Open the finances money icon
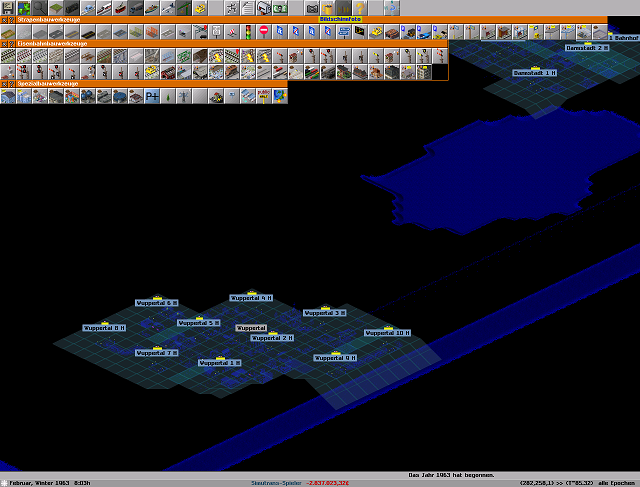 [281, 8]
